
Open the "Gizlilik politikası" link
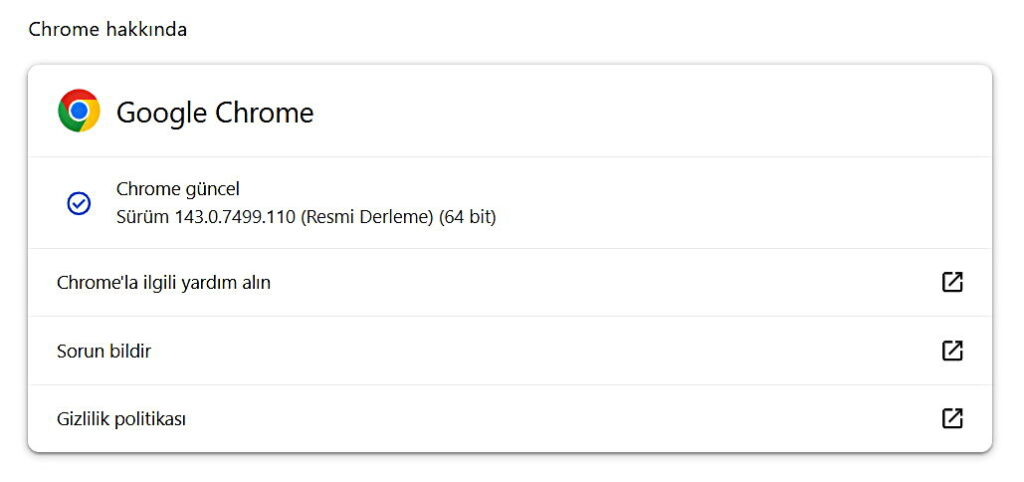[121, 419]
